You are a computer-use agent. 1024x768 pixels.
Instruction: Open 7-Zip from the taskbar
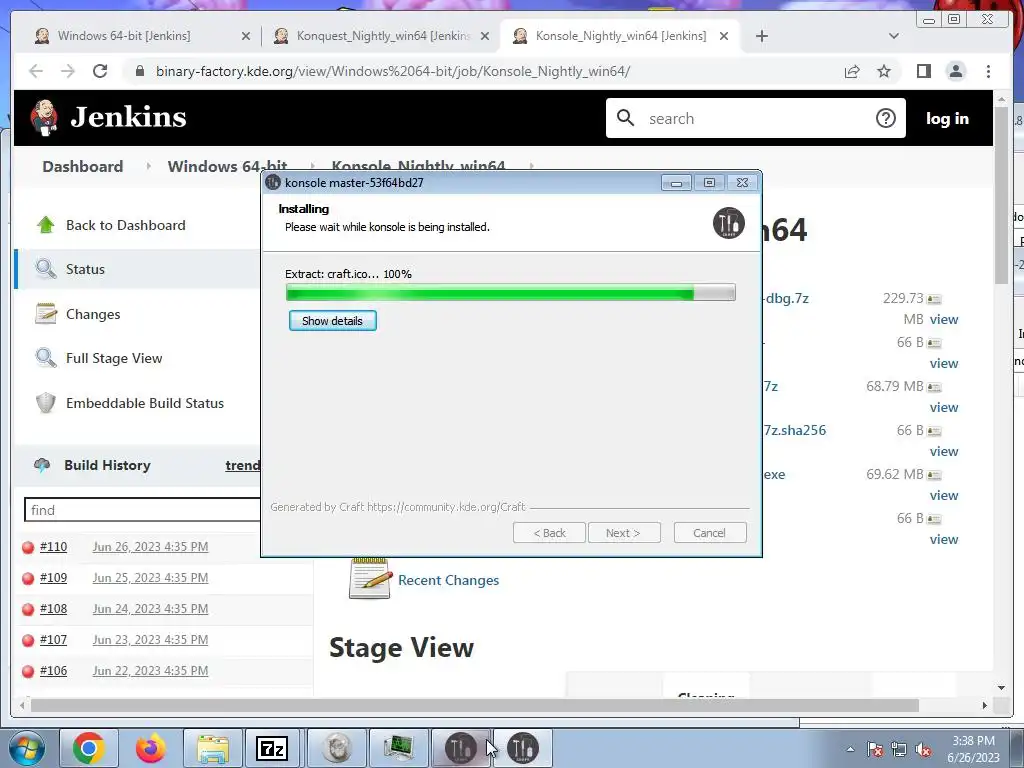click(x=272, y=748)
